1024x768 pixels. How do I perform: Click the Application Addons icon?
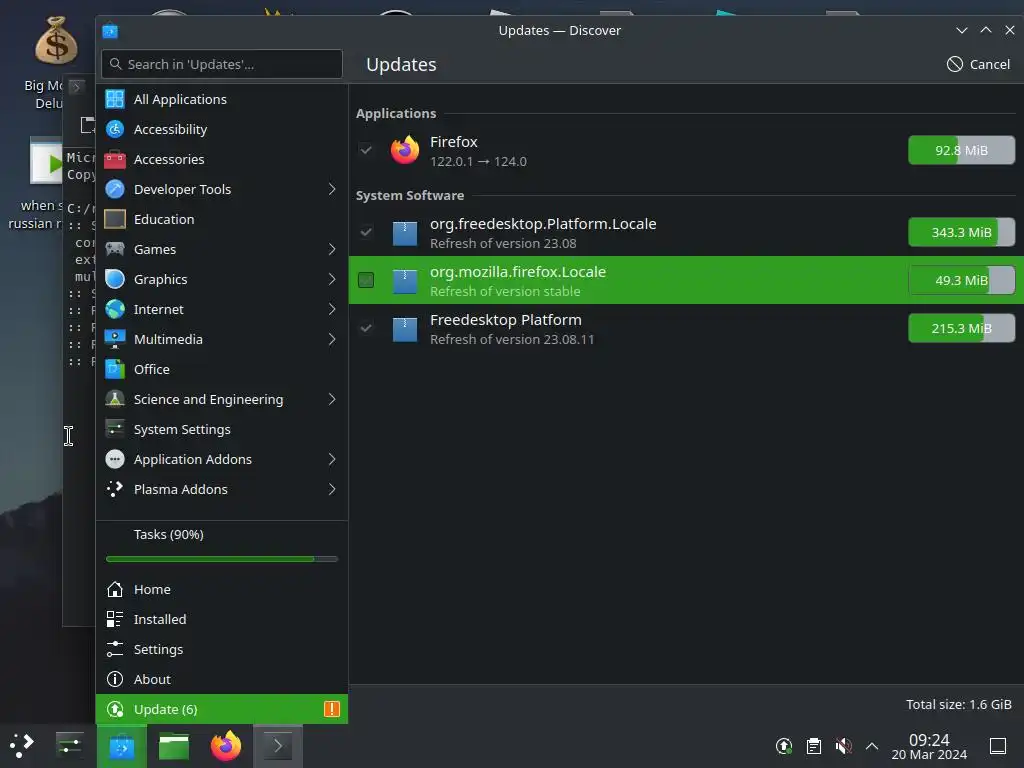coord(115,460)
